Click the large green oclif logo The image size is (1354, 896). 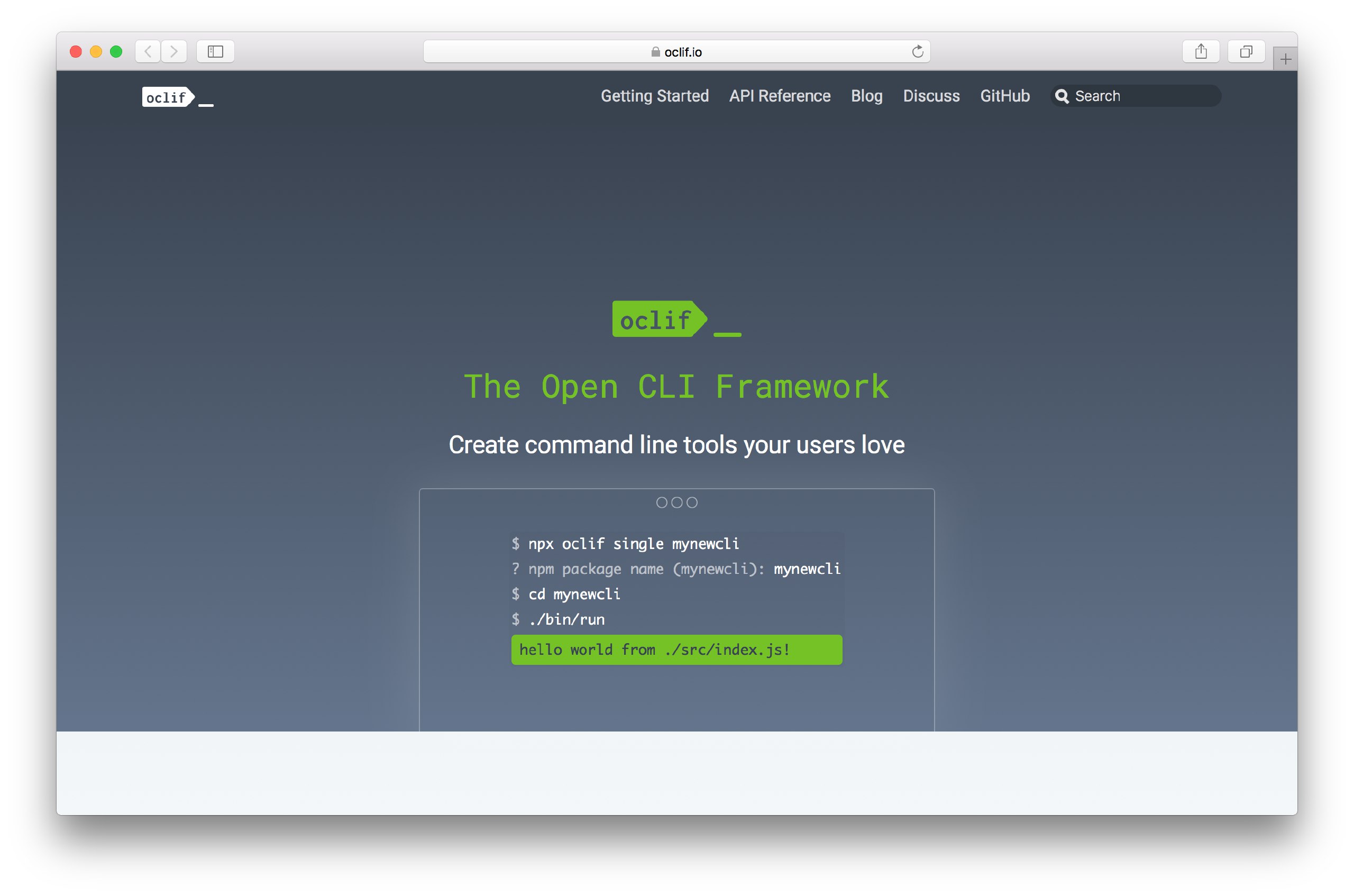[676, 319]
